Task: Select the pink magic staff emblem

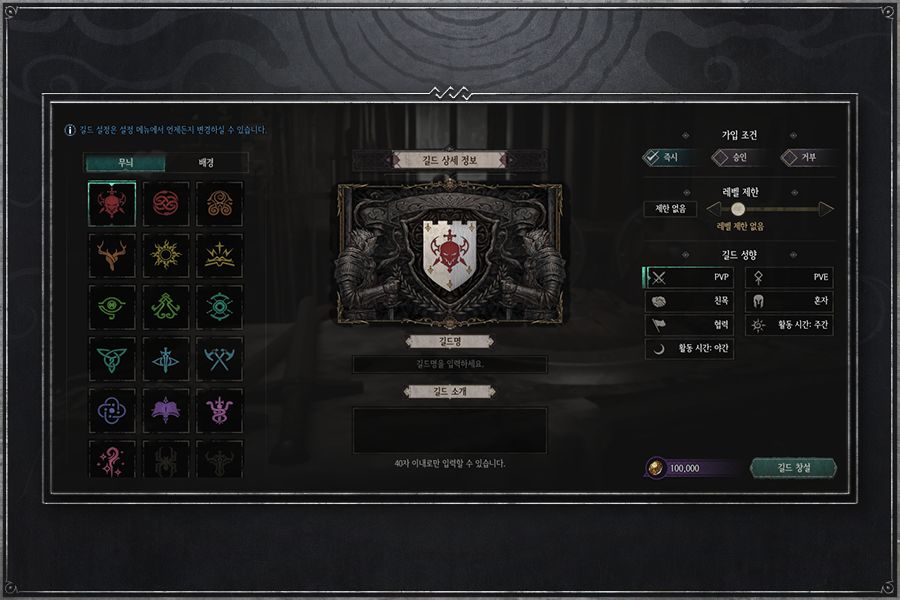Action: coord(112,459)
